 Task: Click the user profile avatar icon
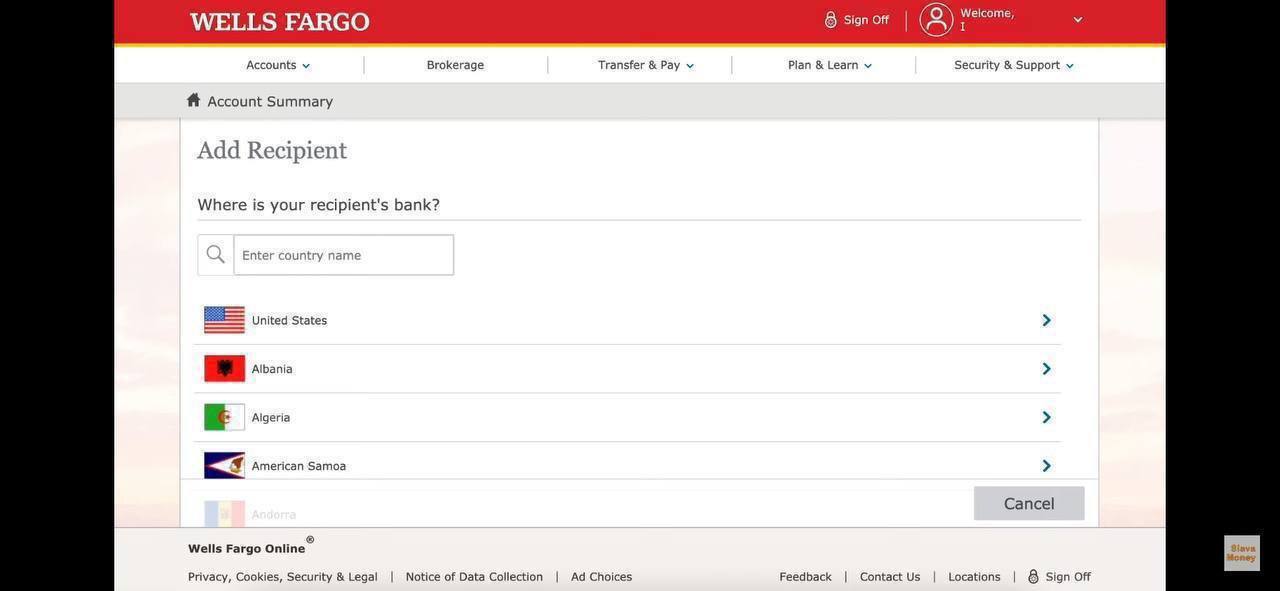coord(936,19)
